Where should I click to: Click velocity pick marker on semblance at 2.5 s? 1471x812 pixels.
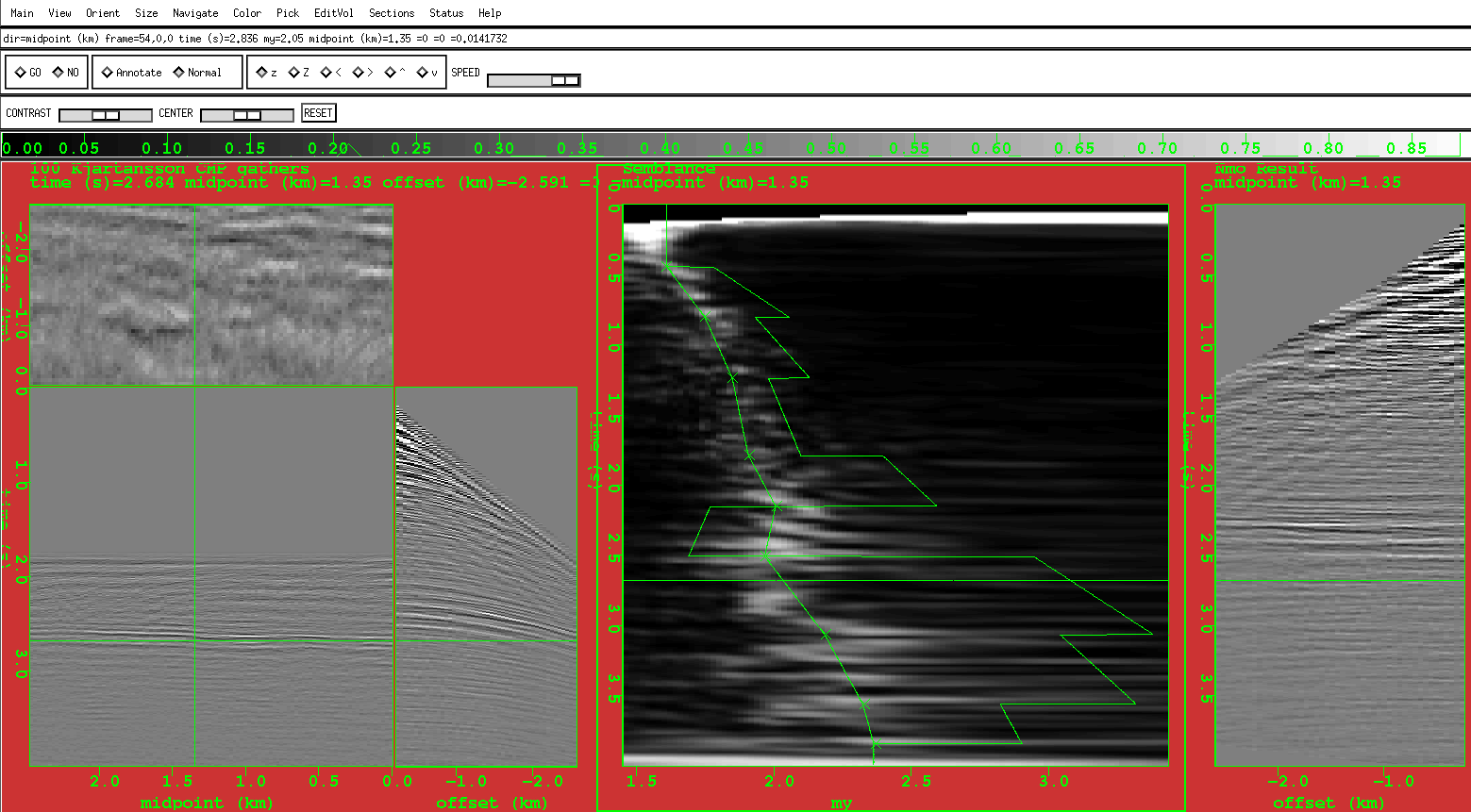pos(765,555)
